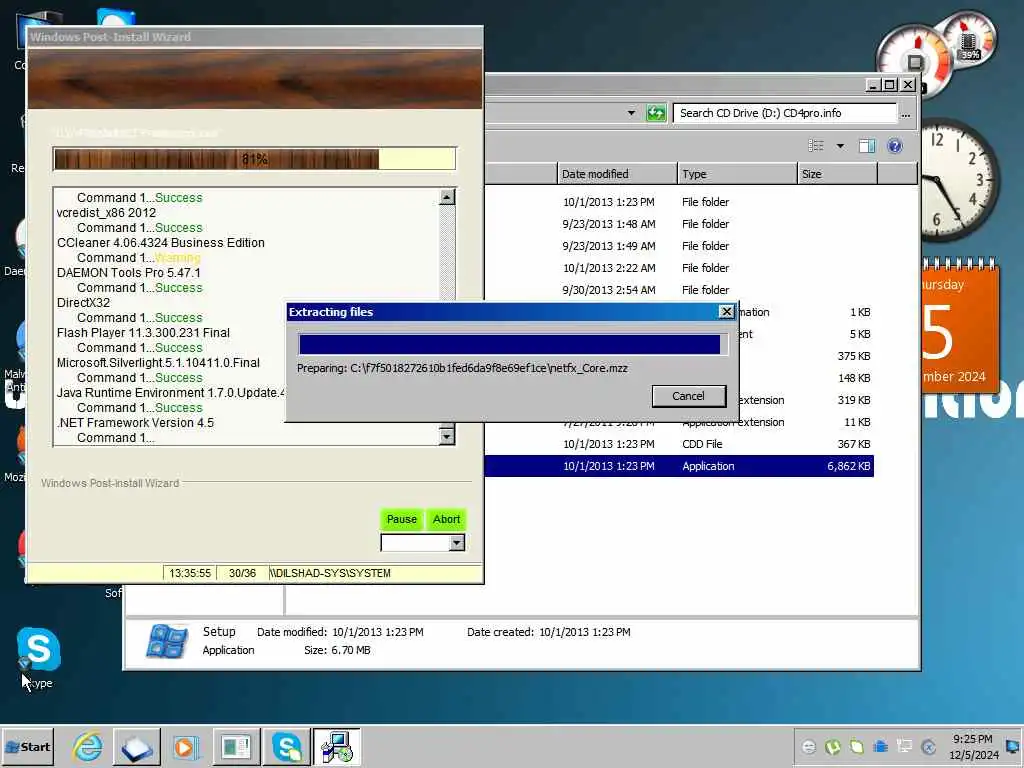
Task: Close the Extracting files dialog
Action: [x=726, y=312]
